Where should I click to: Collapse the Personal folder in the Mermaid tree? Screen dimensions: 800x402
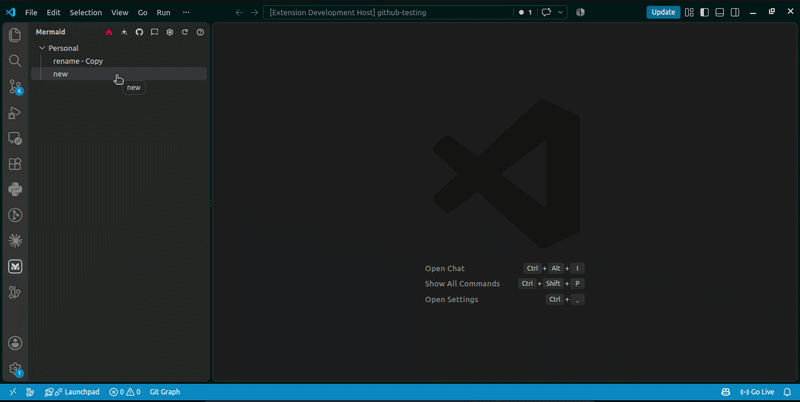point(42,48)
